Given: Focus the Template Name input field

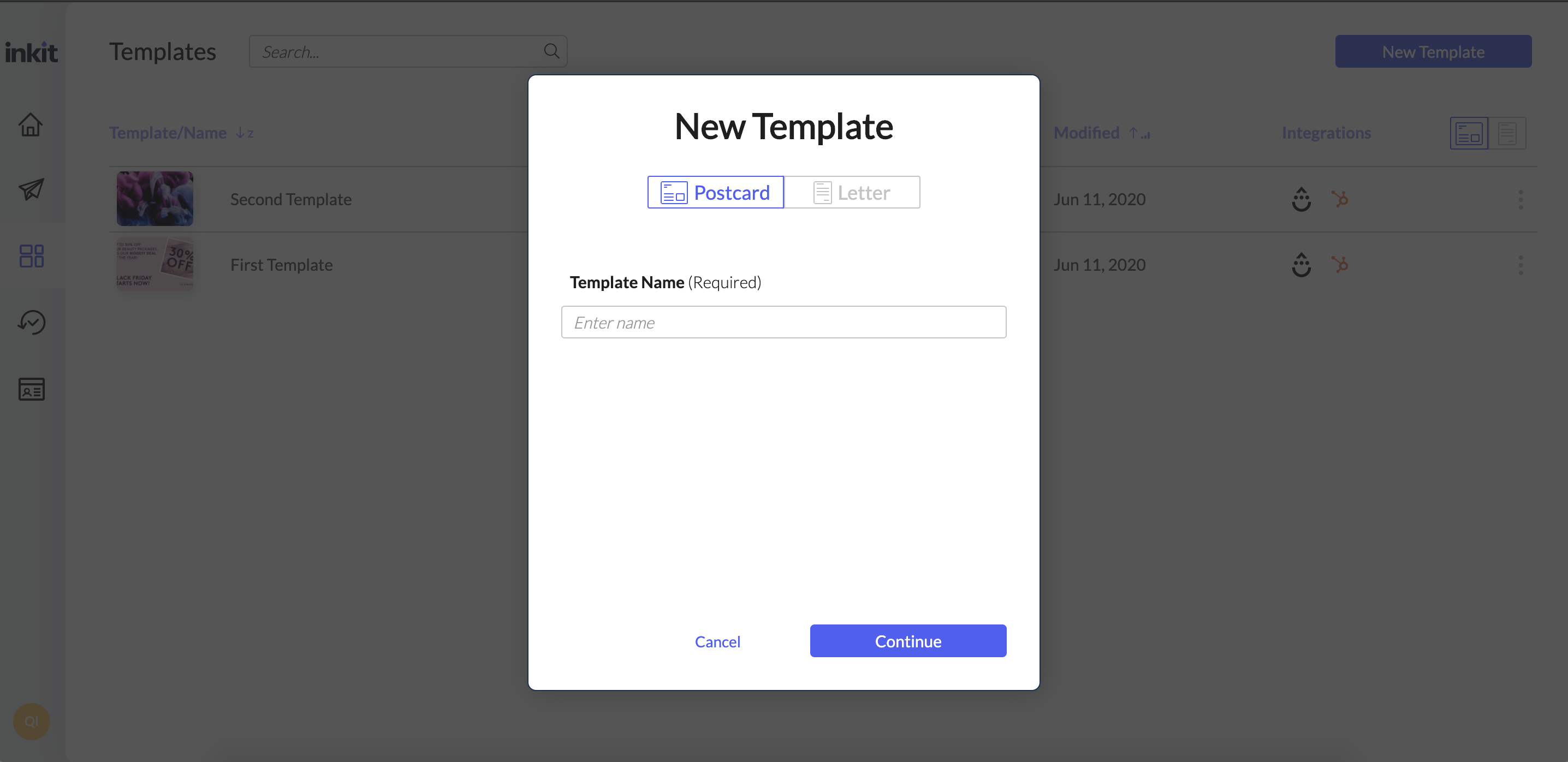Looking at the screenshot, I should [783, 322].
